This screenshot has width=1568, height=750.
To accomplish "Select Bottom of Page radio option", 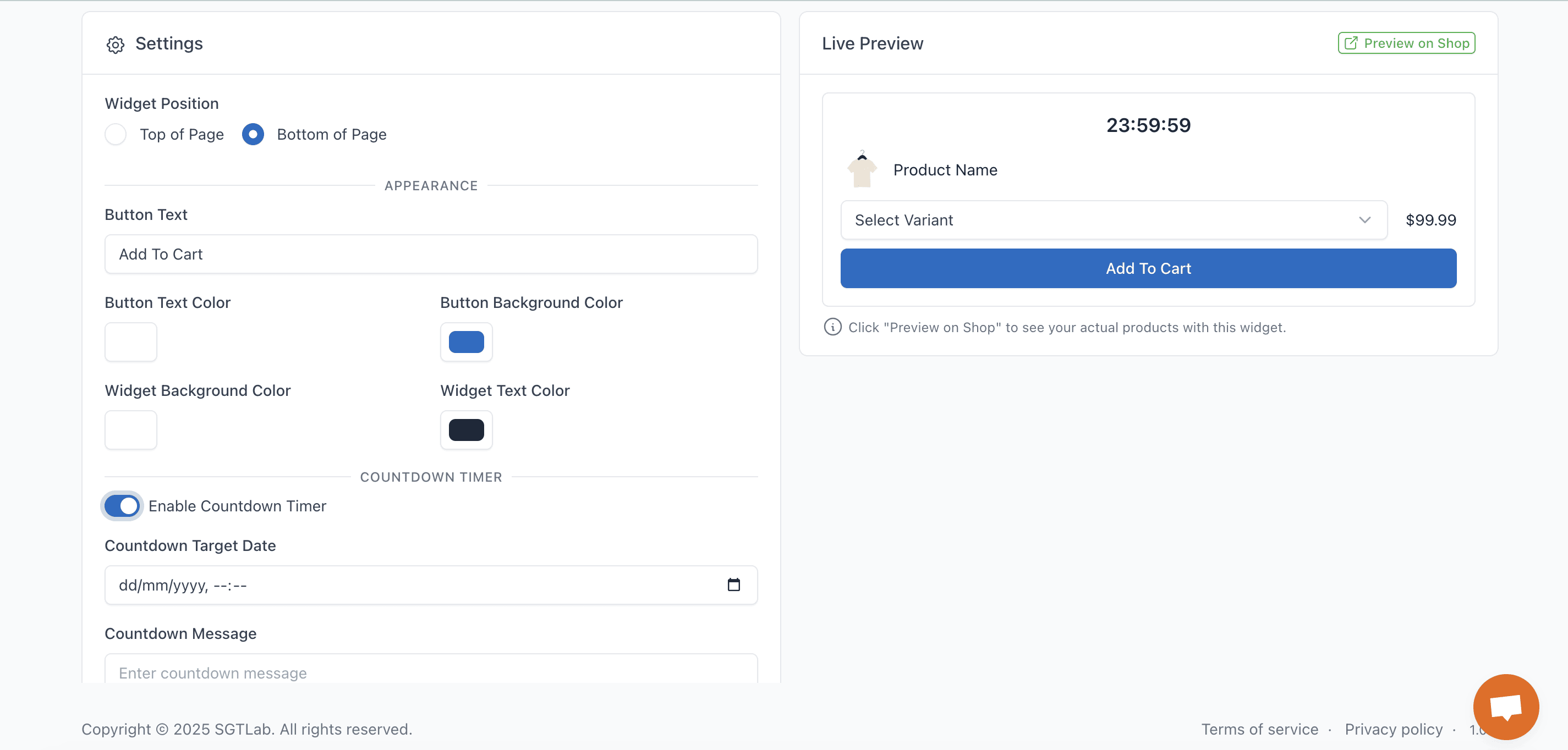I will (x=253, y=134).
